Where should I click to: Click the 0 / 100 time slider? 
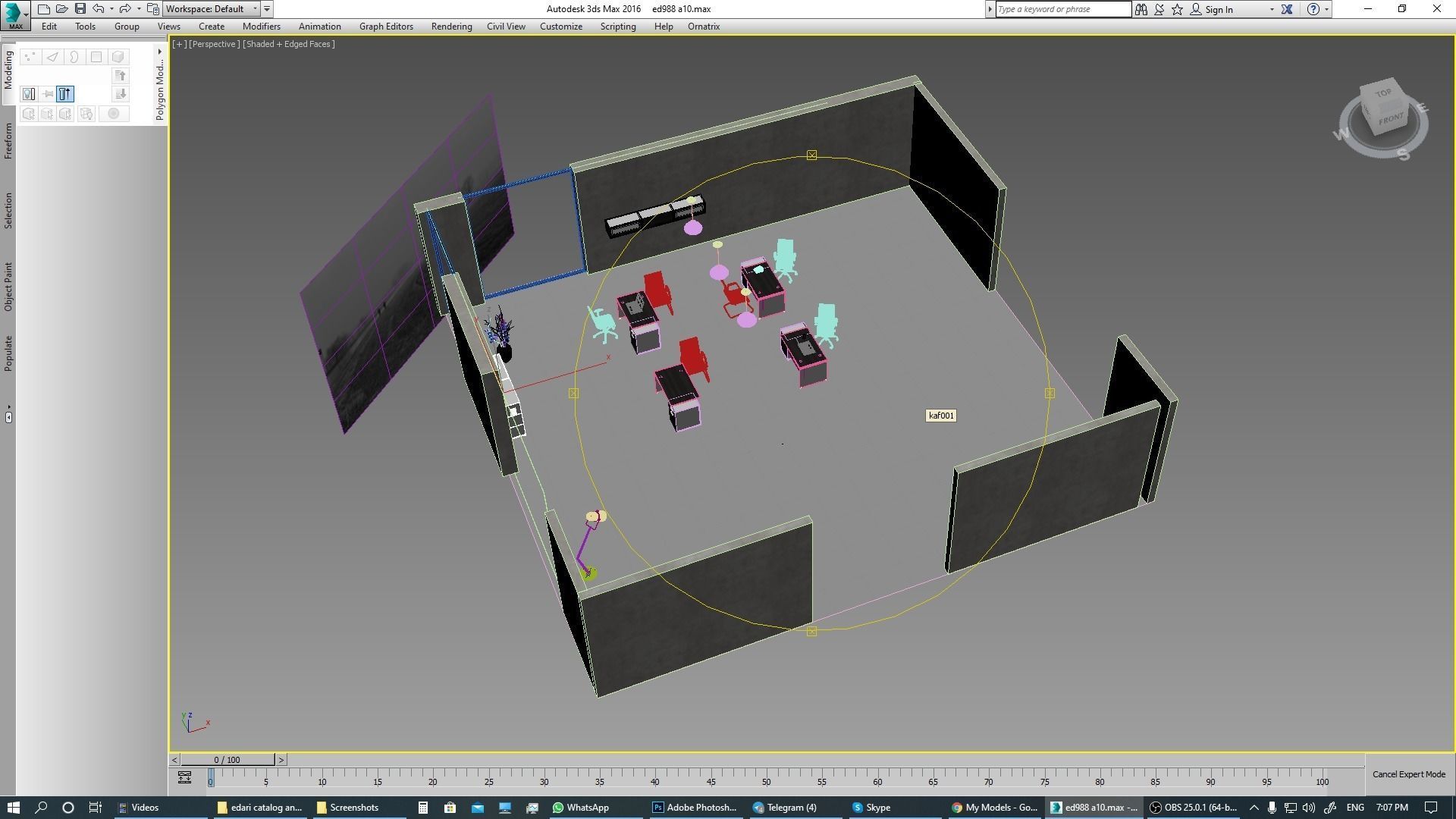[x=227, y=760]
